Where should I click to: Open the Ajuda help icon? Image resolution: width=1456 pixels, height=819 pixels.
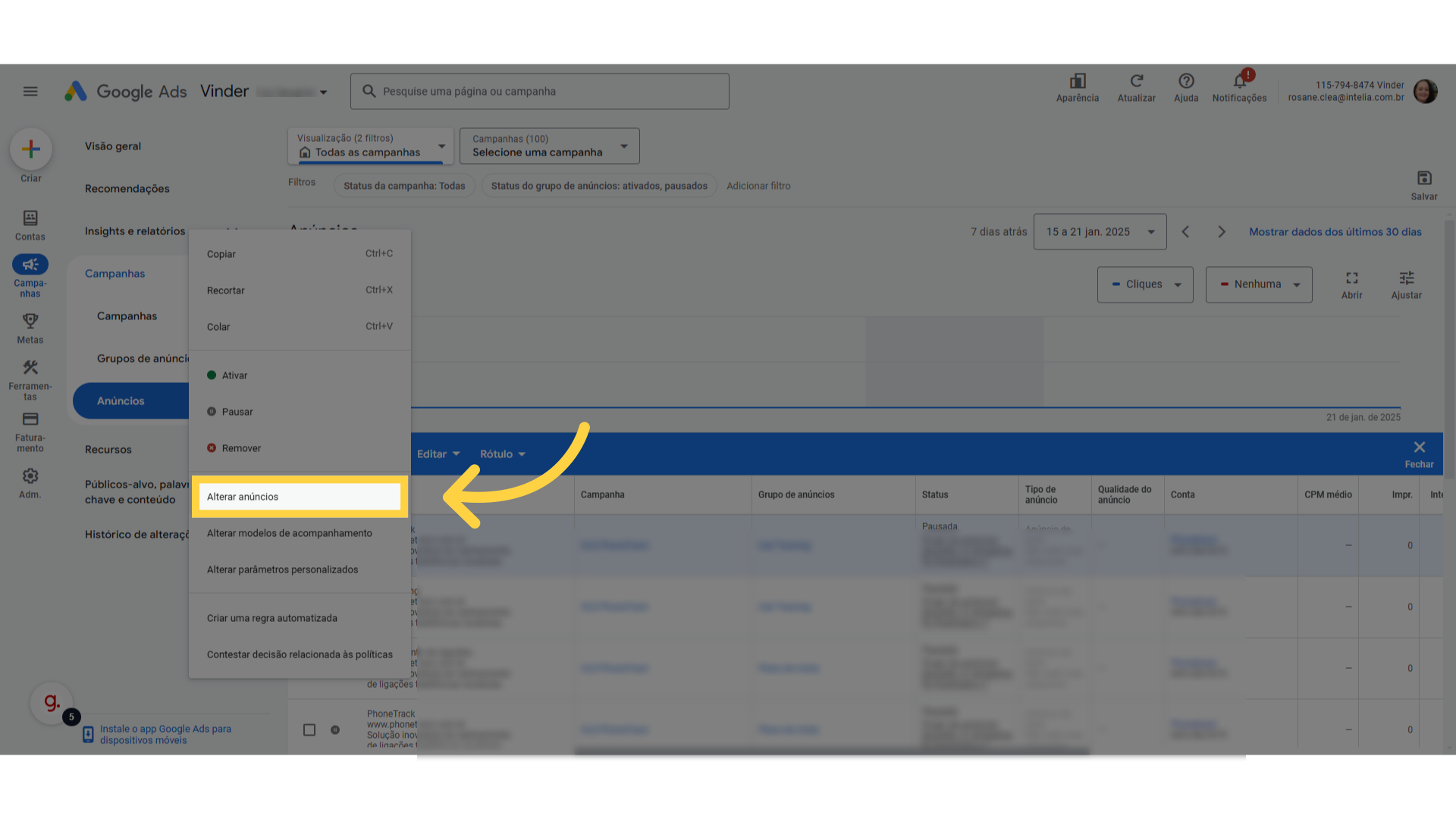click(x=1186, y=81)
